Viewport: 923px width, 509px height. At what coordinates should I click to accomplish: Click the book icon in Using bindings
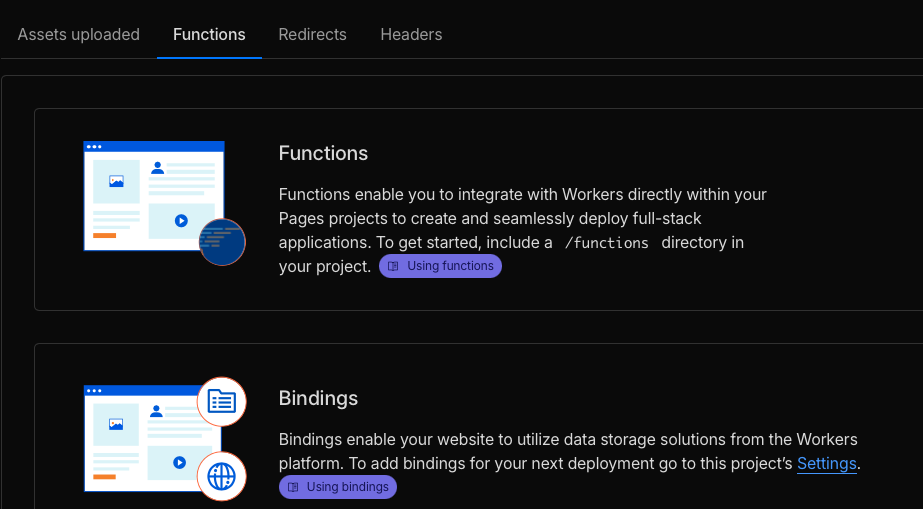293,487
